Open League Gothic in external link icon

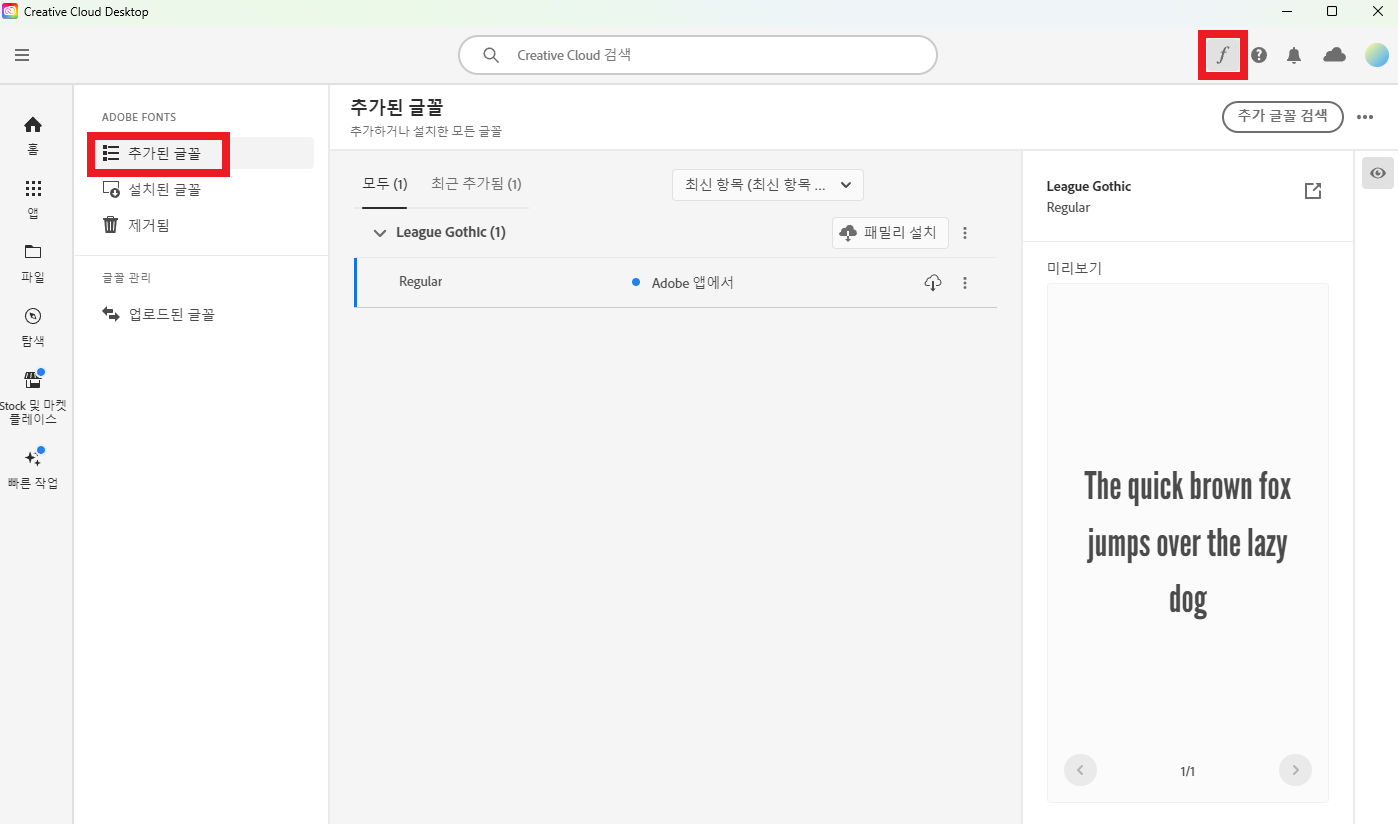tap(1313, 191)
